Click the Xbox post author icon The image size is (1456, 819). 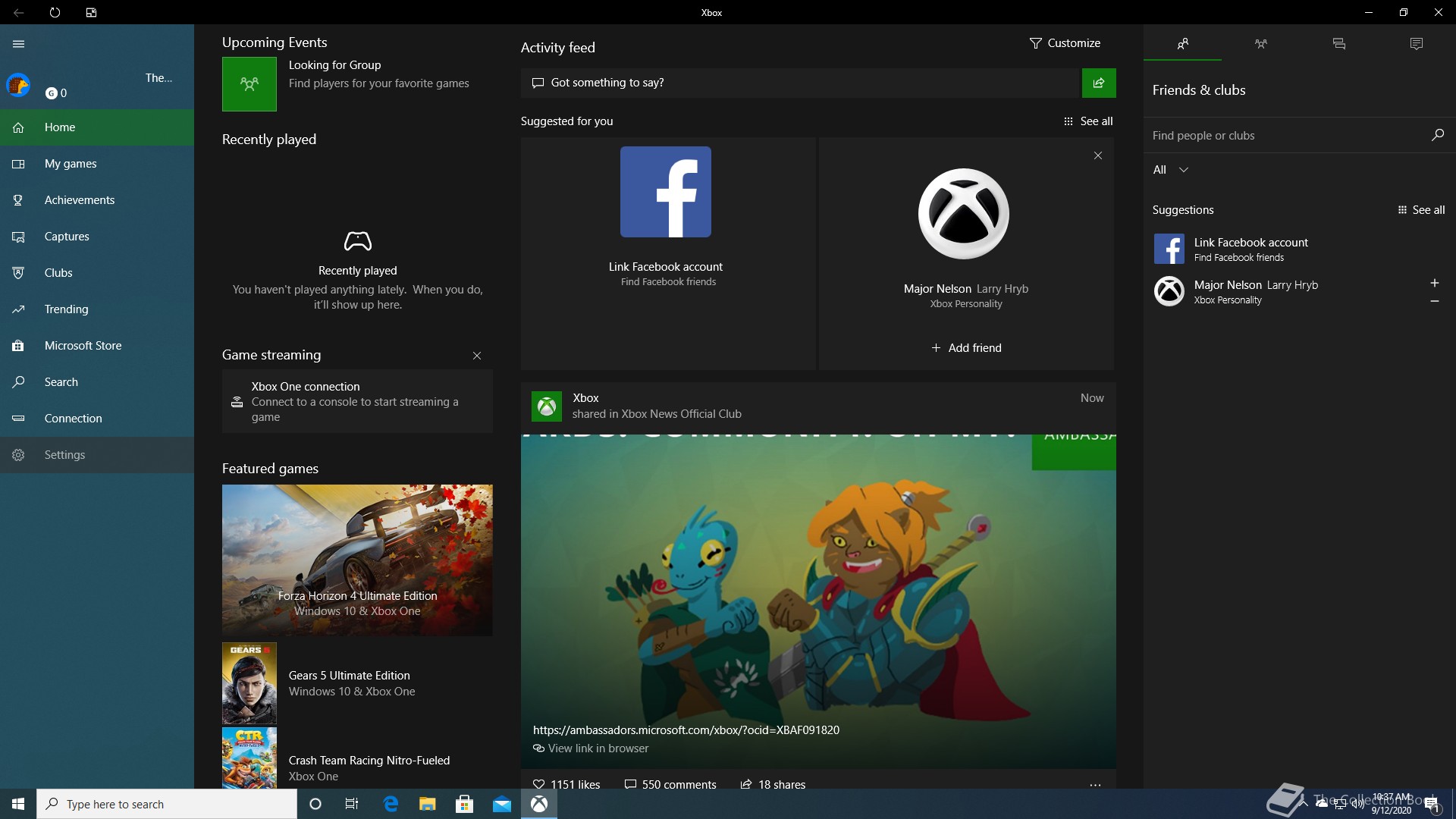pos(547,406)
